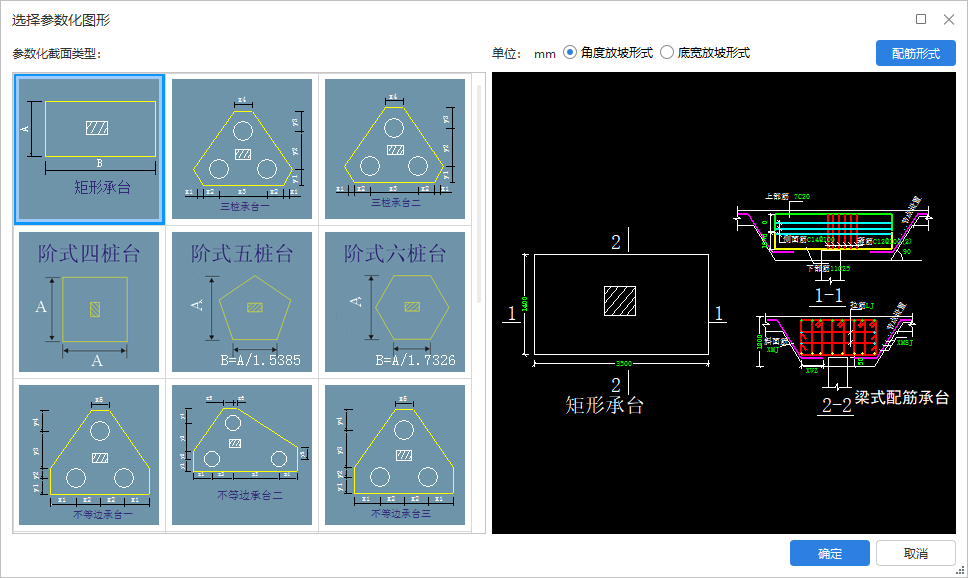Click the 1400 height dimension in preview
Image resolution: width=968 pixels, height=578 pixels.
coord(525,303)
